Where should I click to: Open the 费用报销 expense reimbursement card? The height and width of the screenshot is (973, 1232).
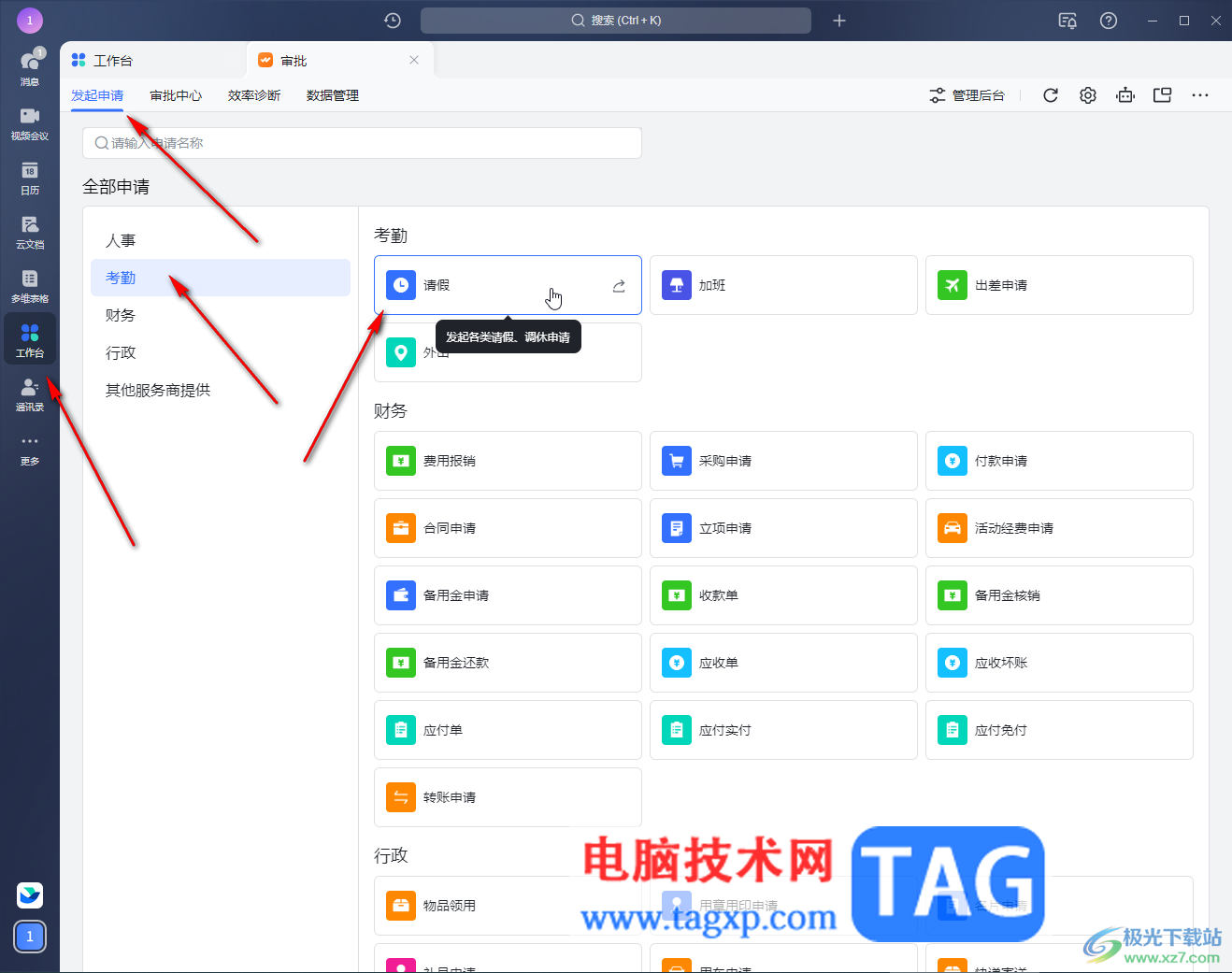tap(508, 461)
